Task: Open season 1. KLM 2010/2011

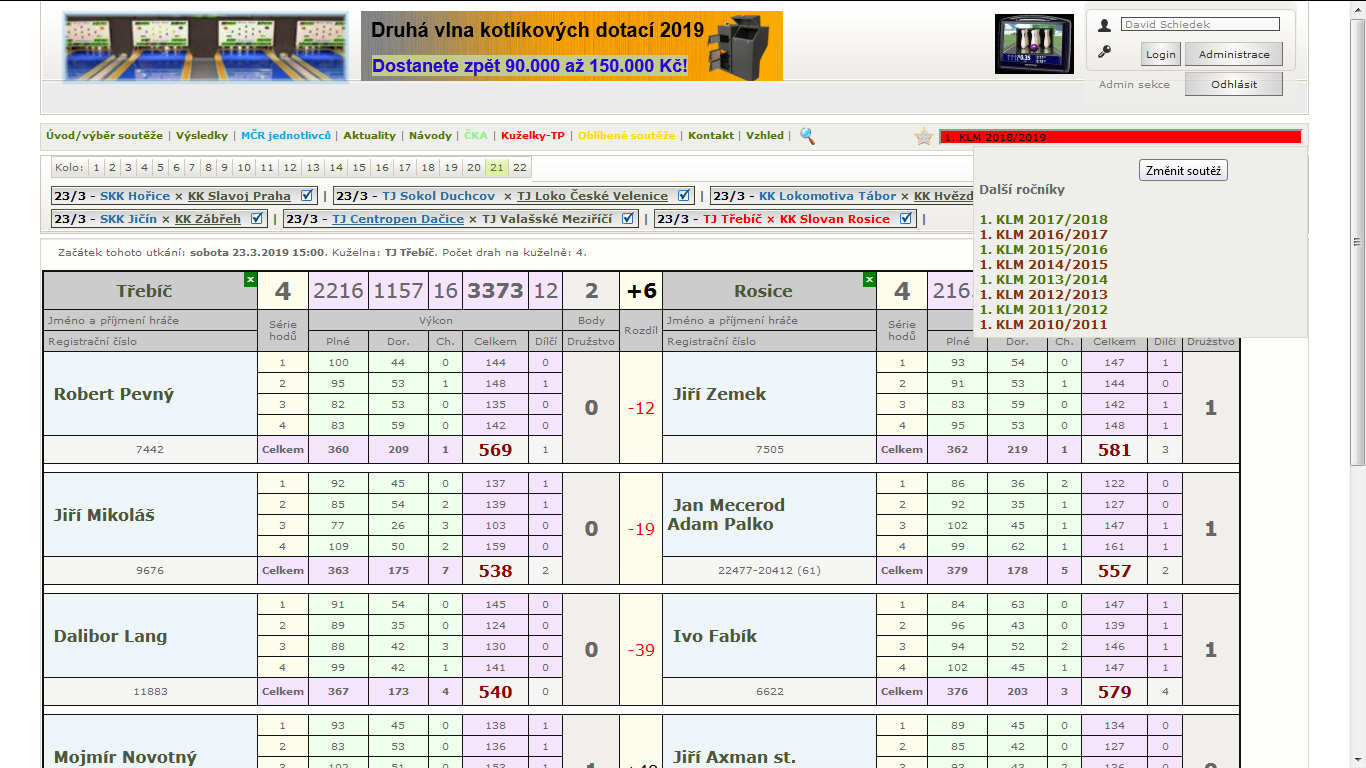Action: coord(1044,325)
